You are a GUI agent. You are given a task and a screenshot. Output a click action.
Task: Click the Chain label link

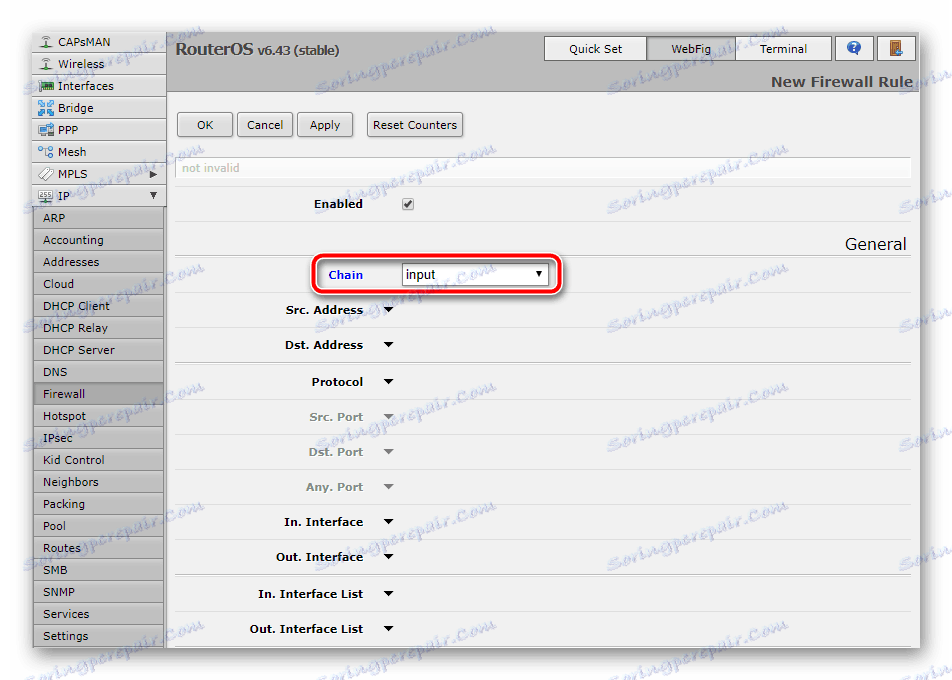[x=345, y=275]
